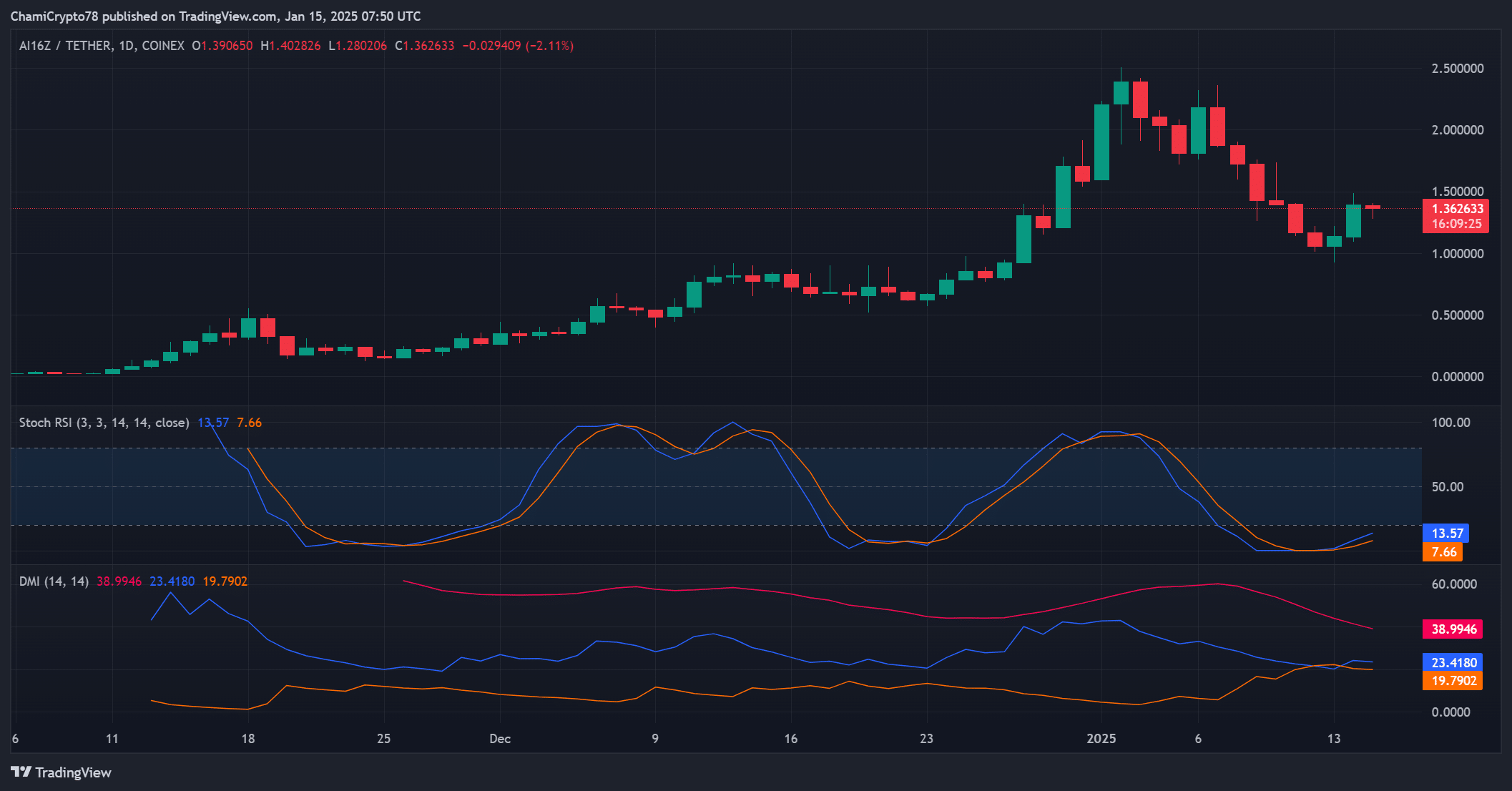This screenshot has height=791, width=1512.
Task: Click the blue 13.57 Stoch RSI tag
Action: click(x=1445, y=533)
